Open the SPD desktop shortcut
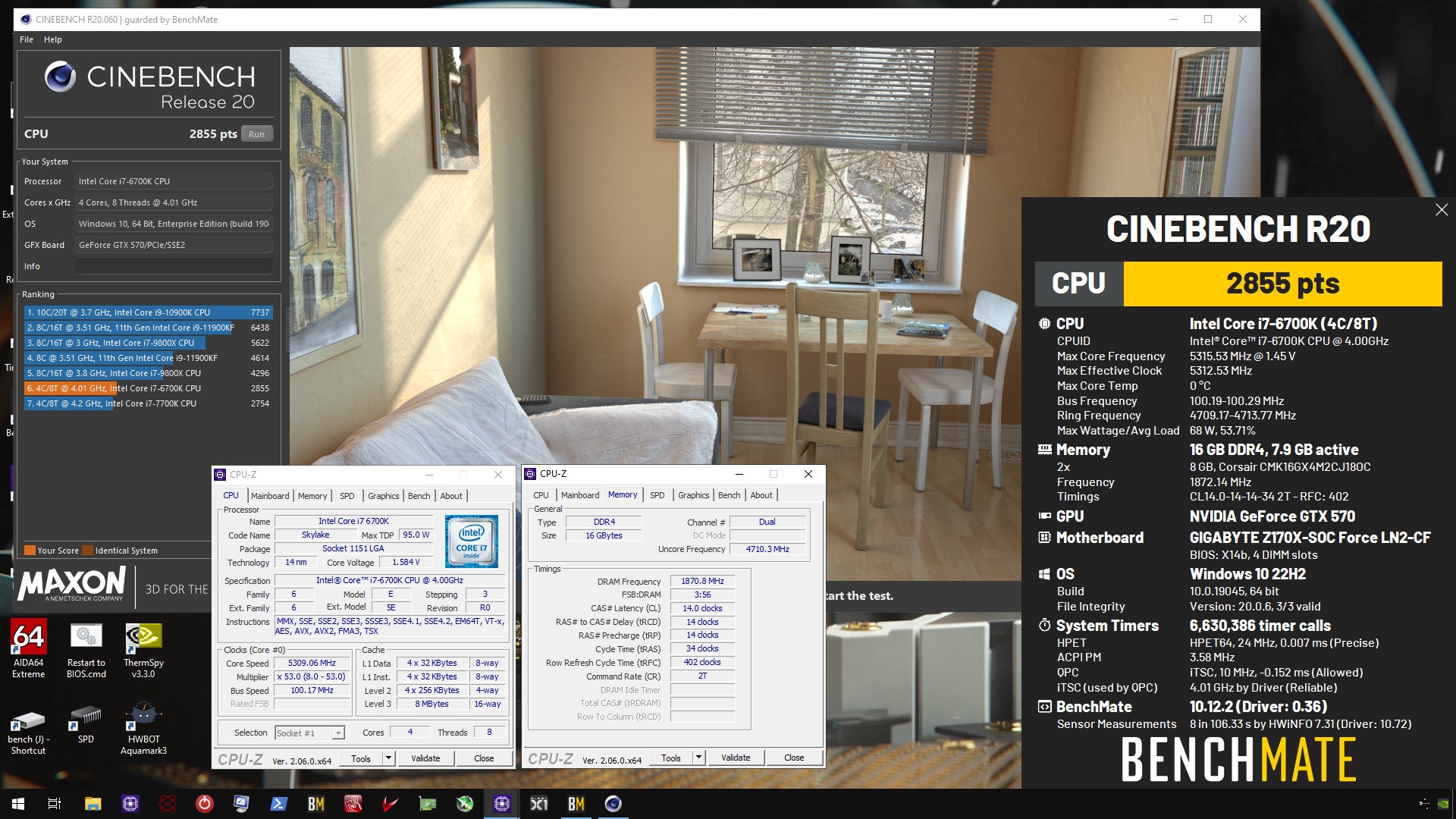Screen dimensions: 1456x819 86,724
